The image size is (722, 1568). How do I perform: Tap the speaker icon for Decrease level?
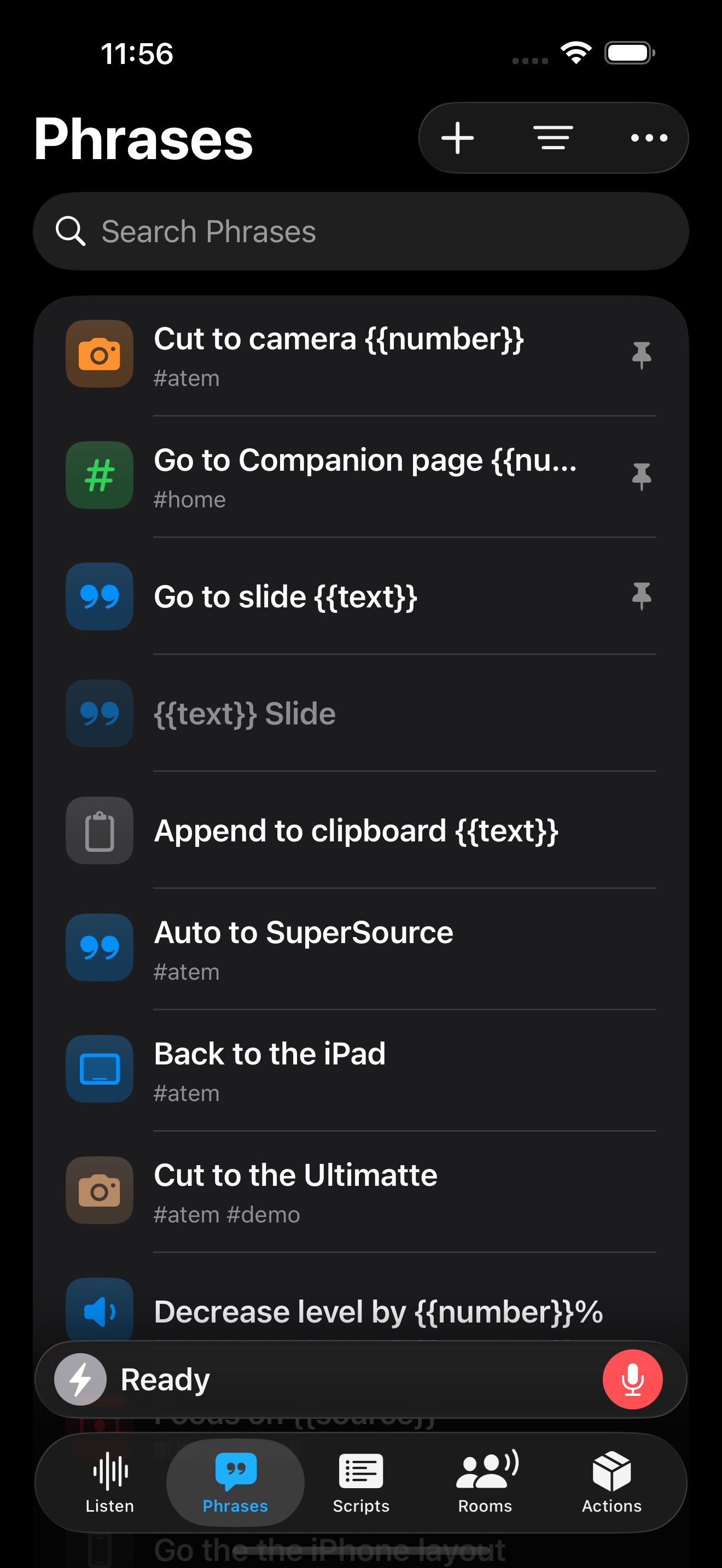click(99, 1310)
